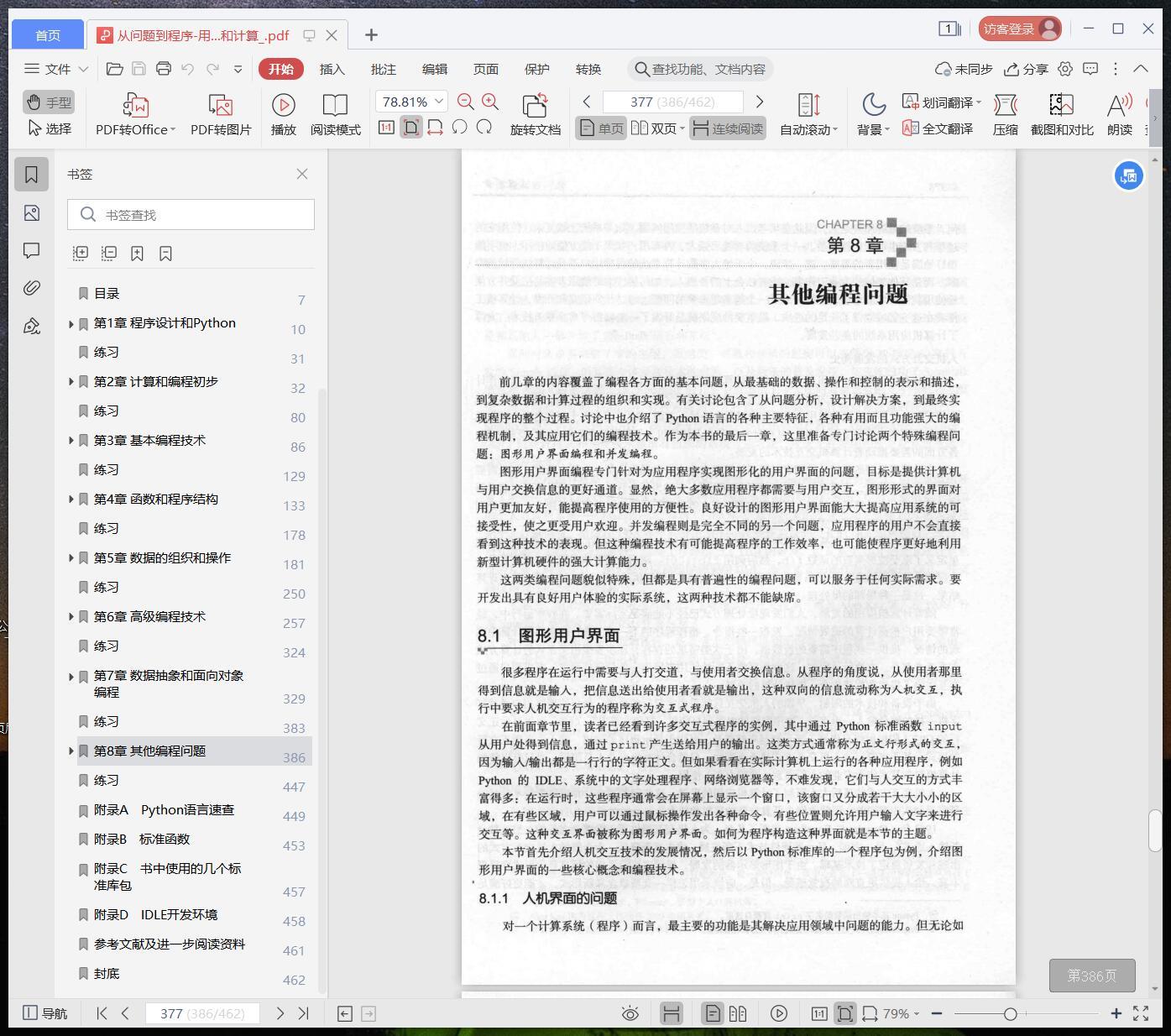This screenshot has width=1171, height=1036.
Task: Open the signature panel sidebar icon
Action: [x=31, y=326]
